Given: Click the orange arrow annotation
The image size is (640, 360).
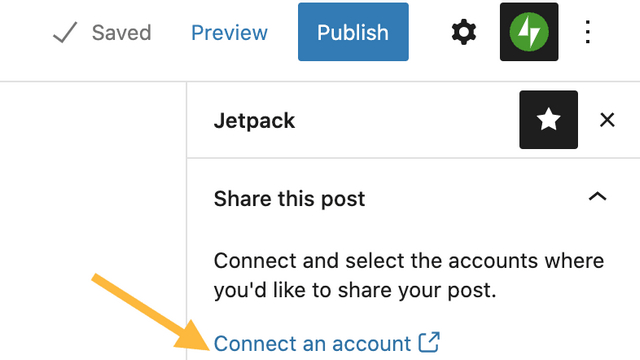Looking at the screenshot, I should (x=150, y=312).
